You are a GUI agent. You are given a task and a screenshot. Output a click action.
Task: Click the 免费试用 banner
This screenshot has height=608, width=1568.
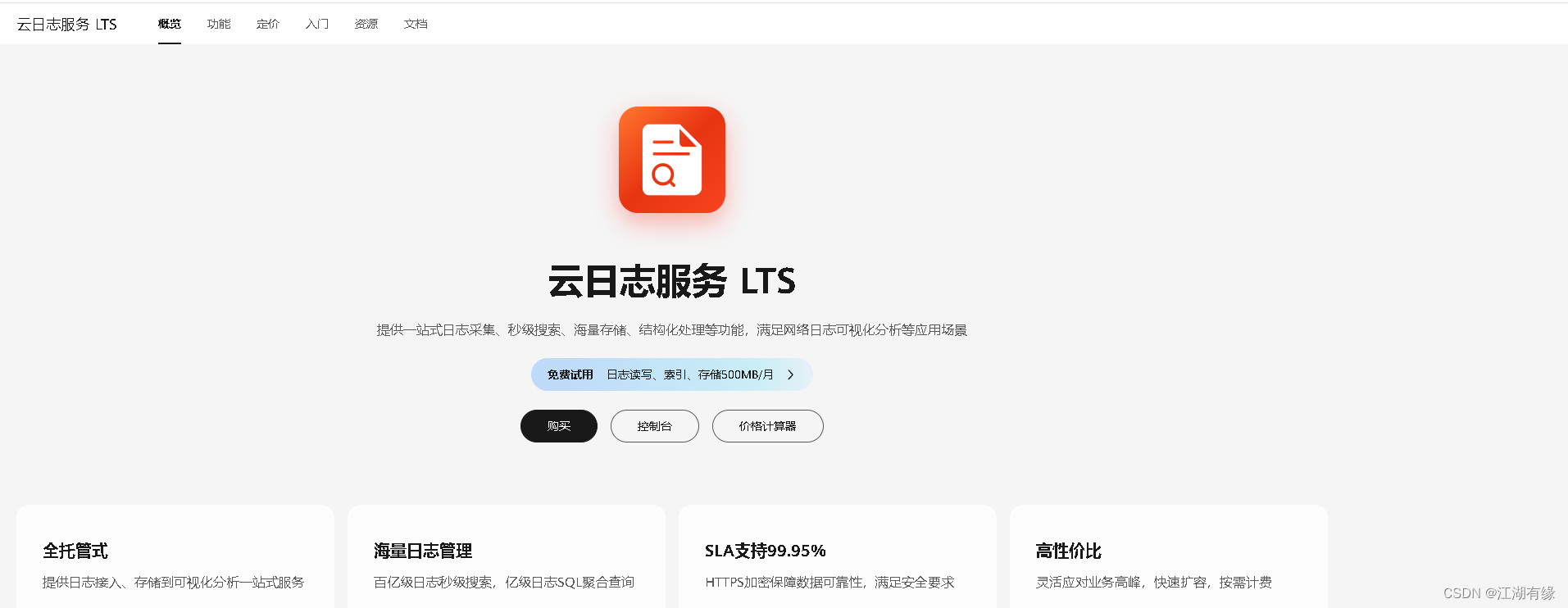(672, 374)
